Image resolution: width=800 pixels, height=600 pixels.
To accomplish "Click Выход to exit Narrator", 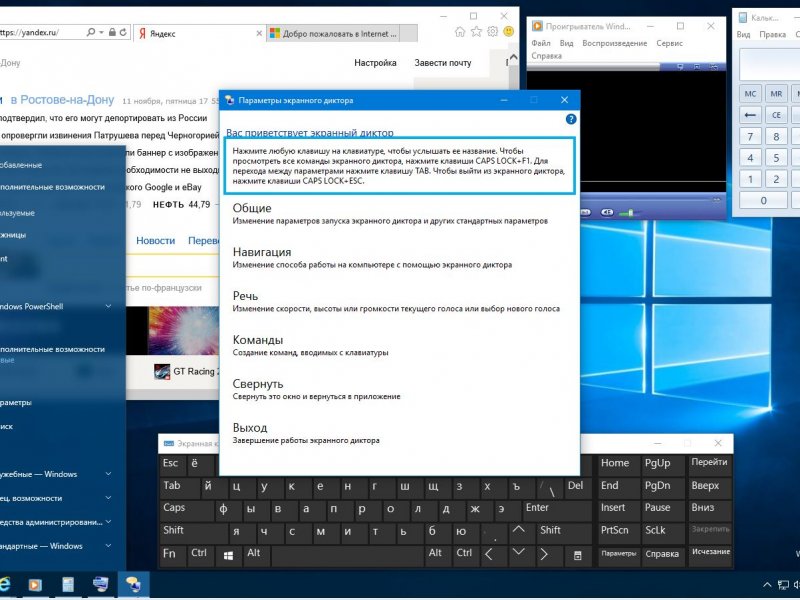I will (306, 433).
